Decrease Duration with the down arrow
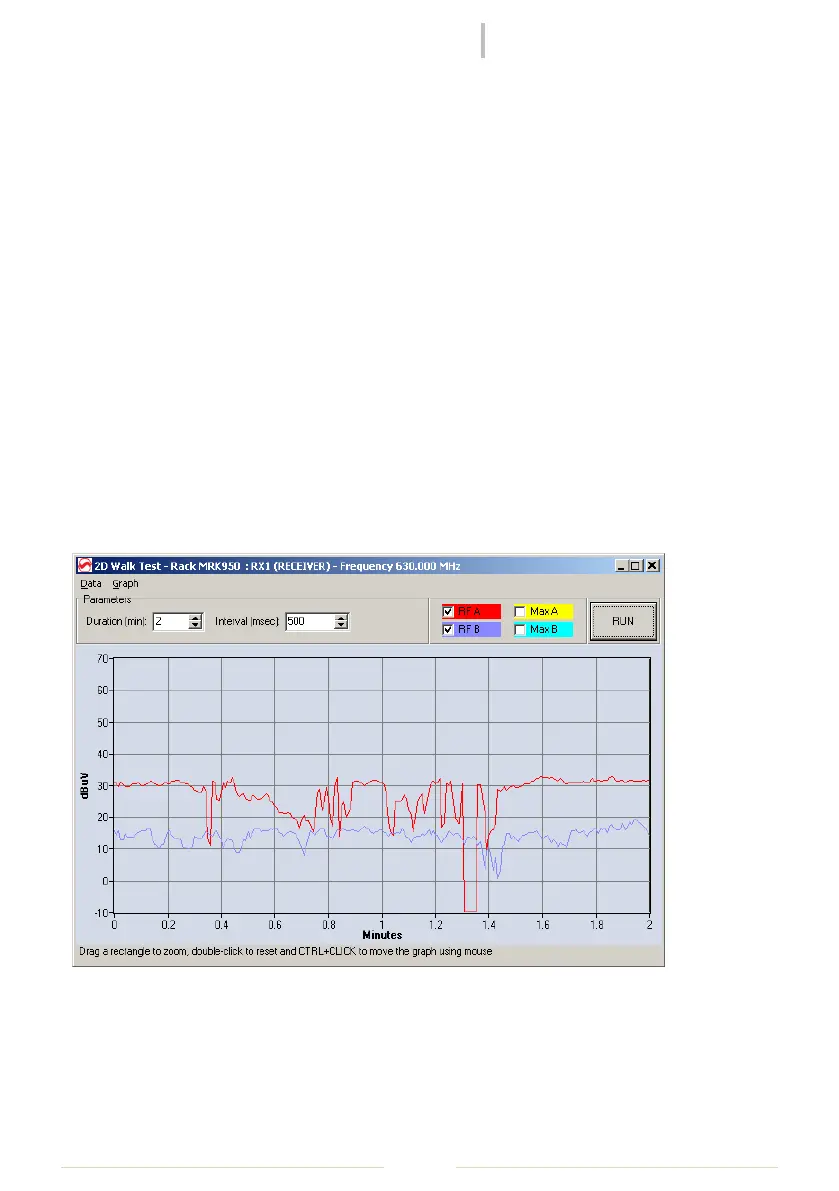839x1191 pixels. tap(196, 625)
